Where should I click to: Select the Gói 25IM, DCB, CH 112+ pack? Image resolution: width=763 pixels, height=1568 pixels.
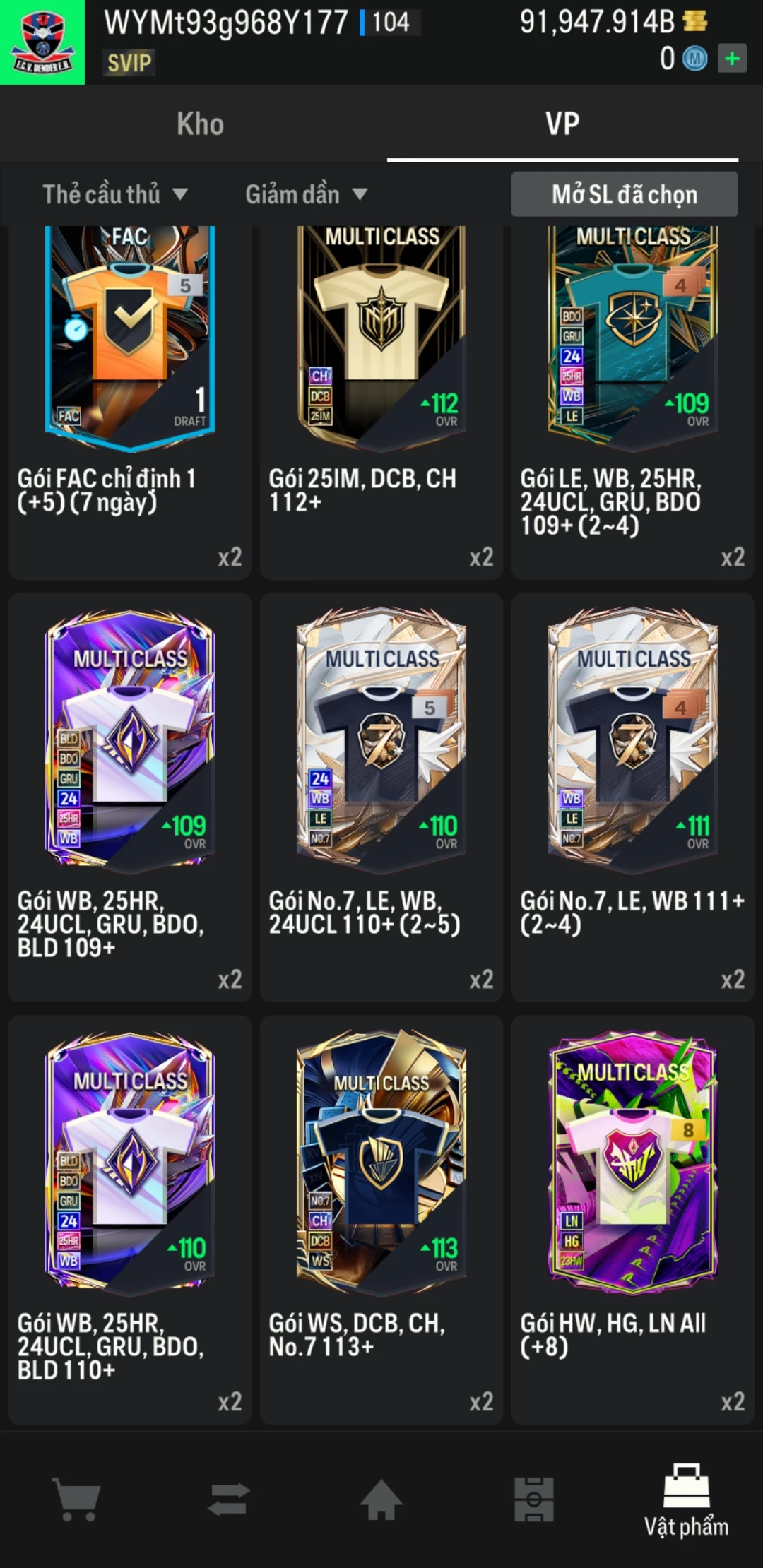pyautogui.click(x=381, y=403)
